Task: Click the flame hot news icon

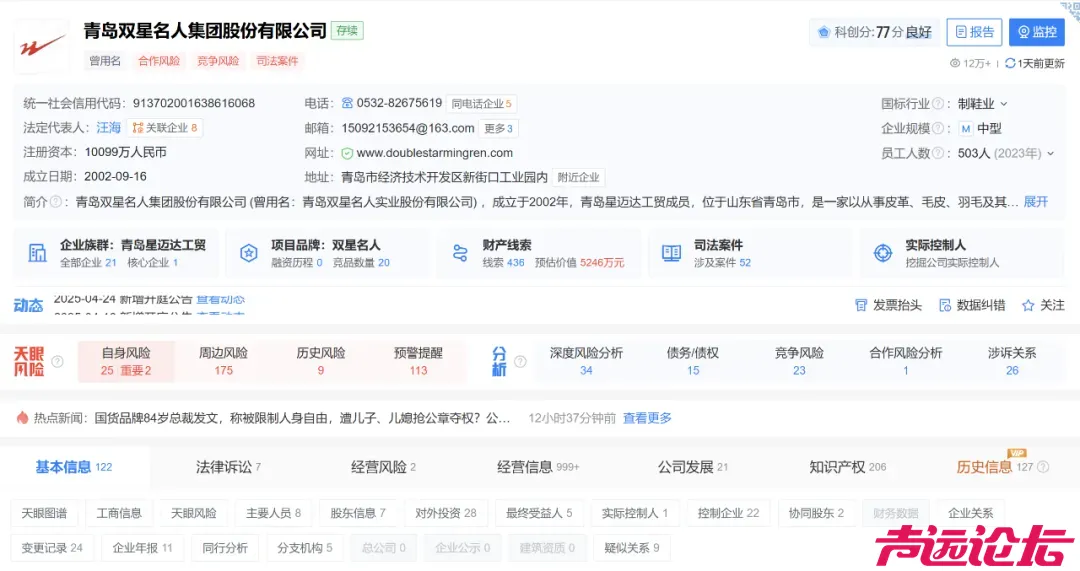Action: 22,417
